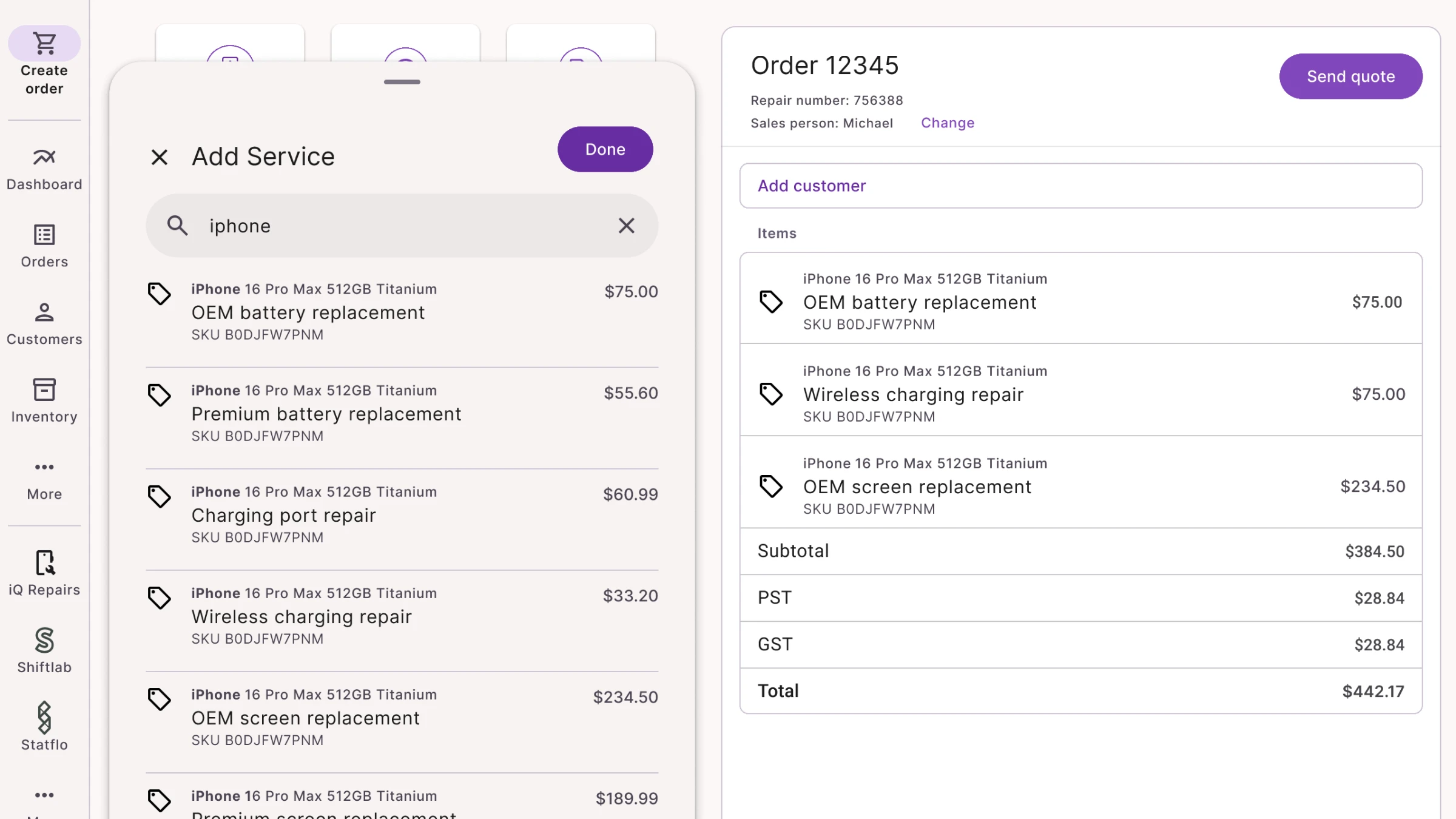Open Wireless charging repair order item $75.00
This screenshot has width=1456, height=819.
point(1080,390)
